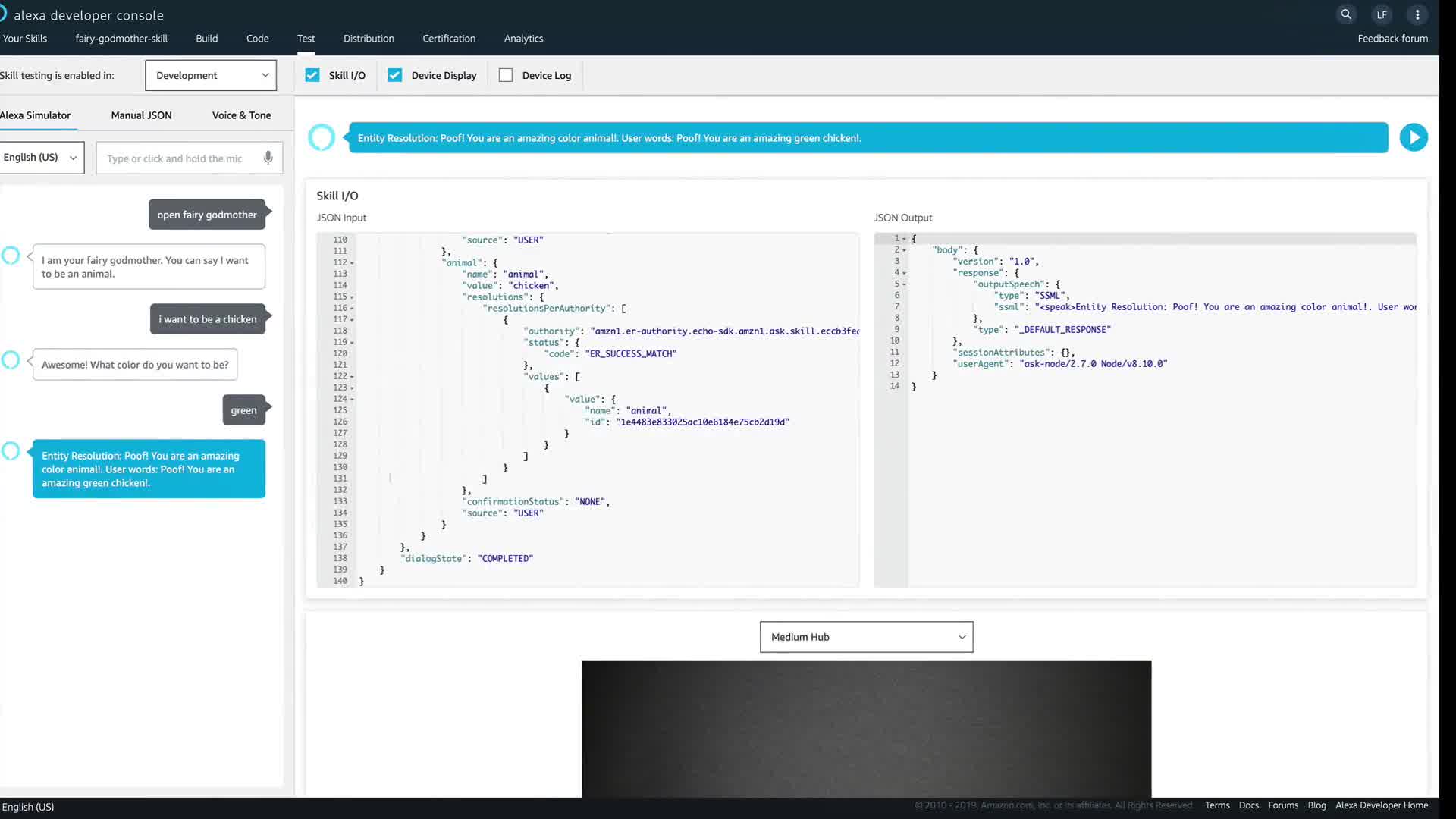
Task: Uncheck the Skill I/O checkbox
Action: click(x=312, y=75)
